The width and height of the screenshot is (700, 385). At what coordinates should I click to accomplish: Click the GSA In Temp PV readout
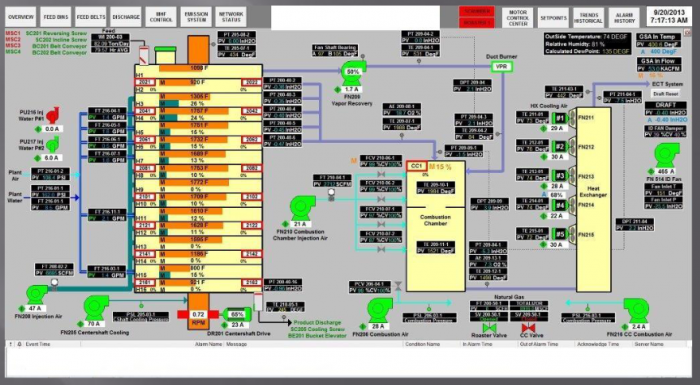pos(658,44)
